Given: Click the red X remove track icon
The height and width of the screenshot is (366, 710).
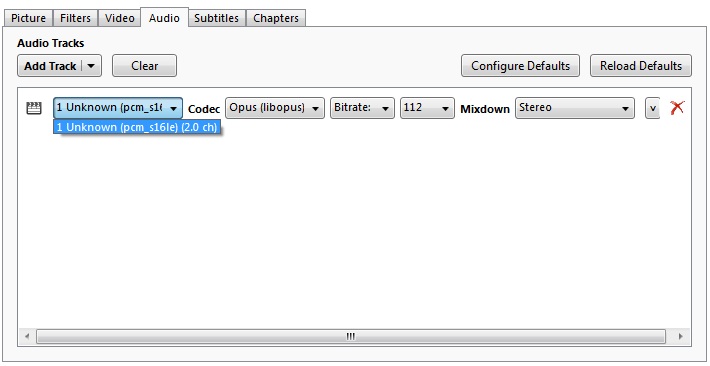Looking at the screenshot, I should 677,108.
